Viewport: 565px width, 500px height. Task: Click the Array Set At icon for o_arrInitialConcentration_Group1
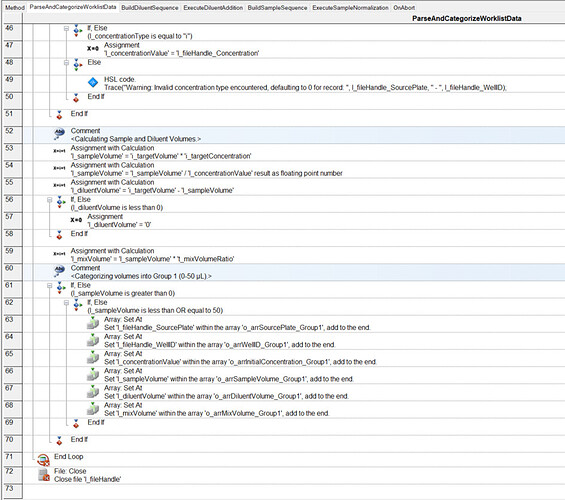point(93,357)
